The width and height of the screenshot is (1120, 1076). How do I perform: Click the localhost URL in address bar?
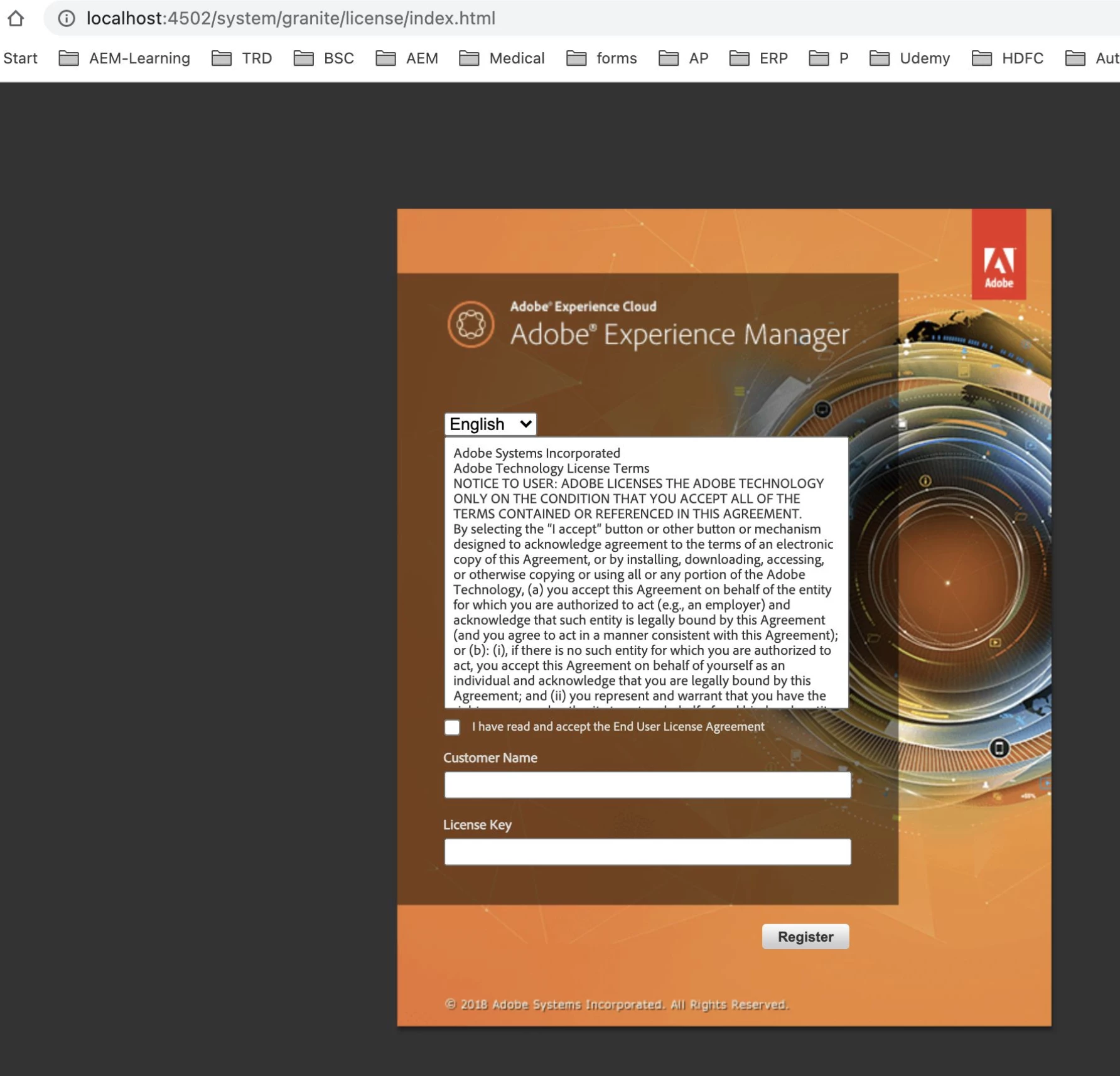[291, 18]
